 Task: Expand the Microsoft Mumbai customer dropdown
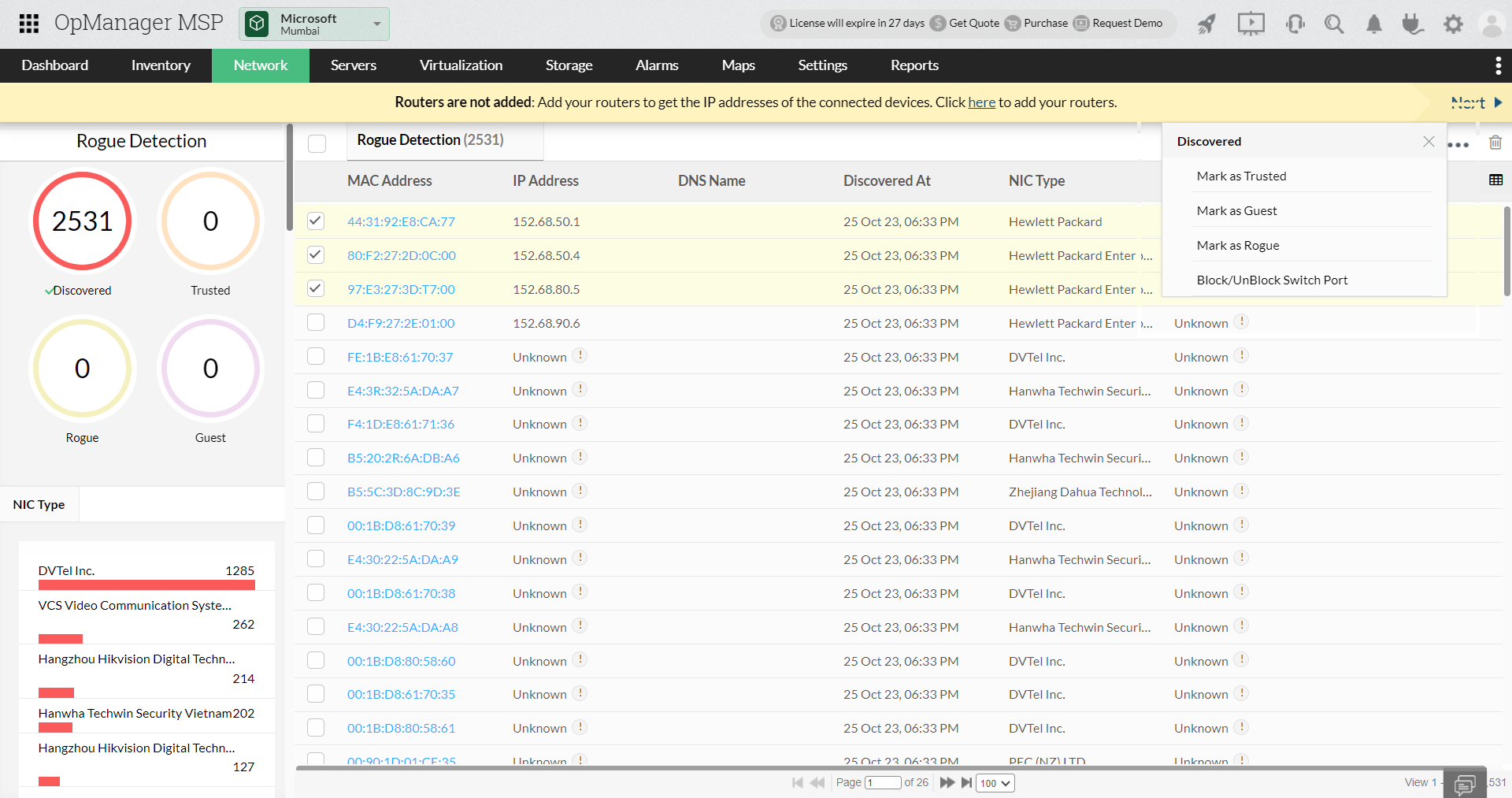pos(377,24)
